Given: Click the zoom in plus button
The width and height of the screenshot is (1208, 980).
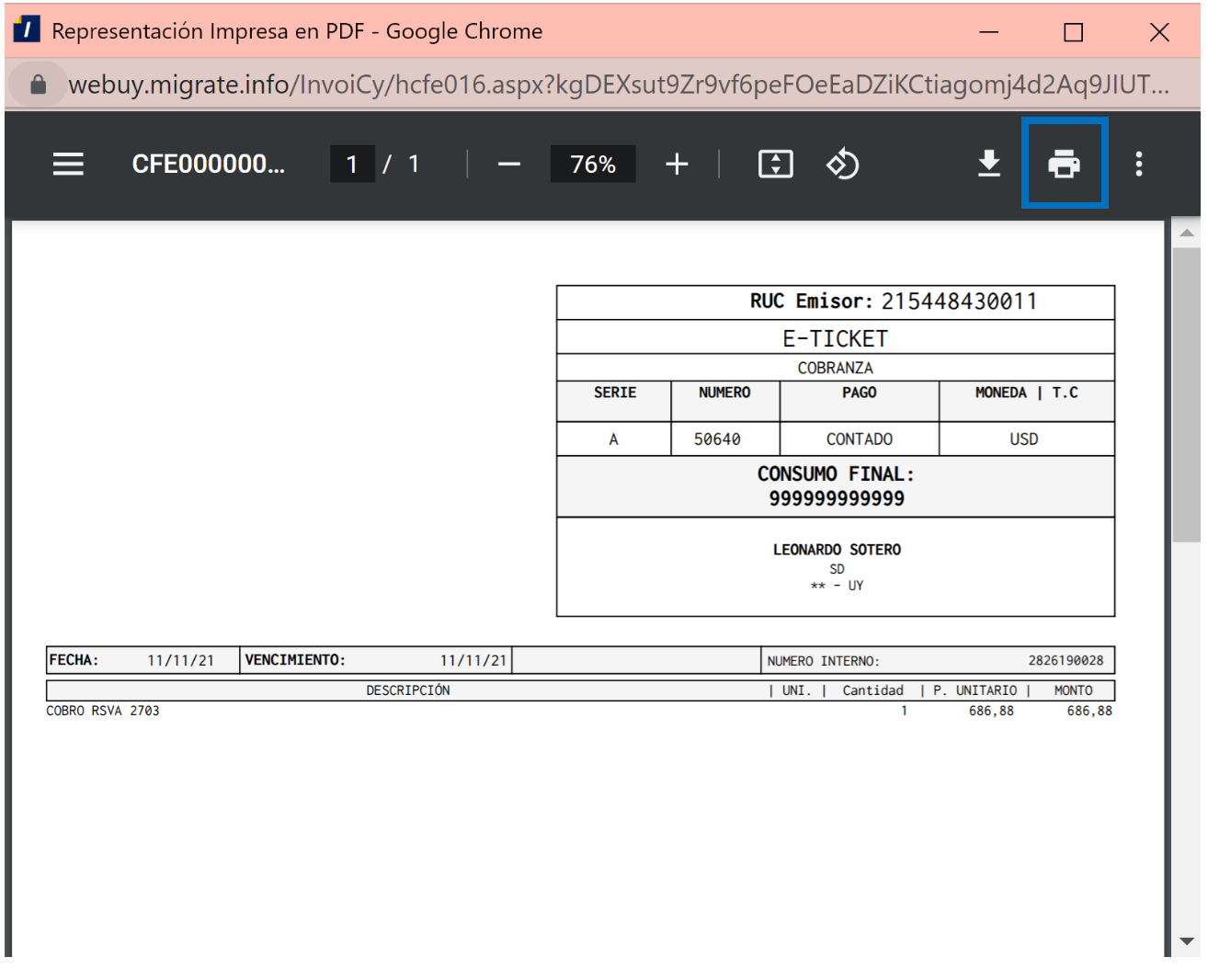Looking at the screenshot, I should tap(677, 165).
